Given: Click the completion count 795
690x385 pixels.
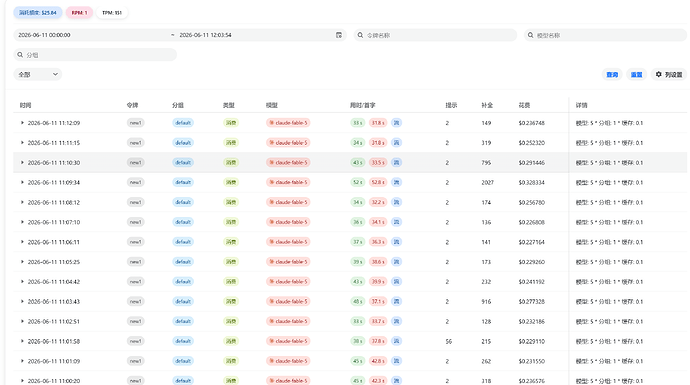Looking at the screenshot, I should point(486,162).
